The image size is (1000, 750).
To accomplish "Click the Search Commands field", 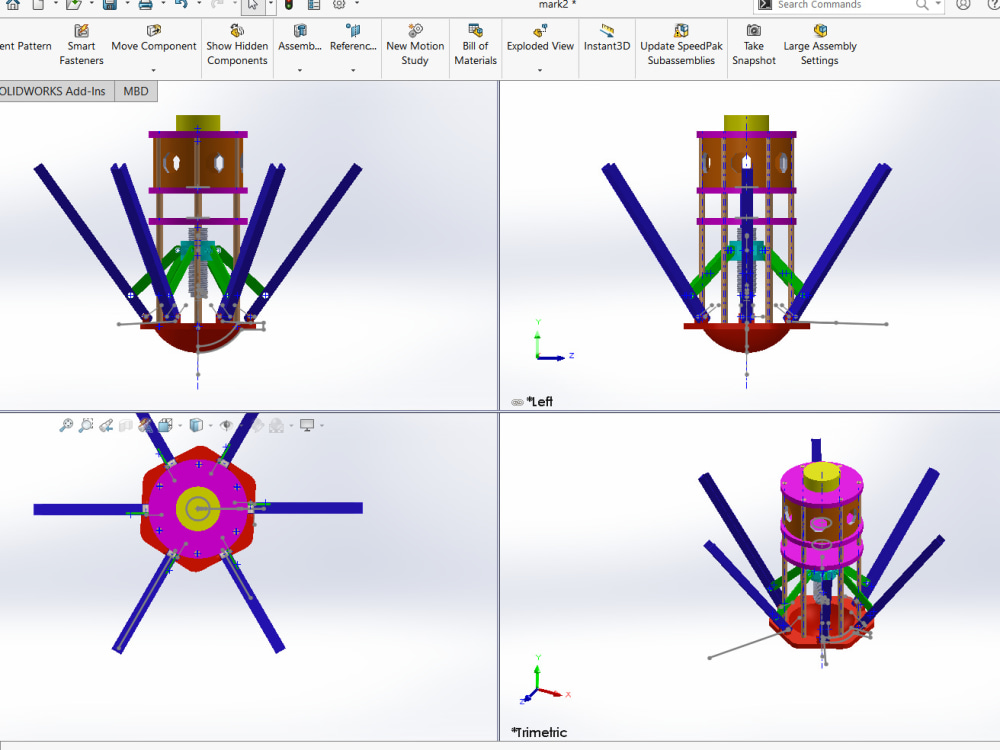I will (850, 5).
